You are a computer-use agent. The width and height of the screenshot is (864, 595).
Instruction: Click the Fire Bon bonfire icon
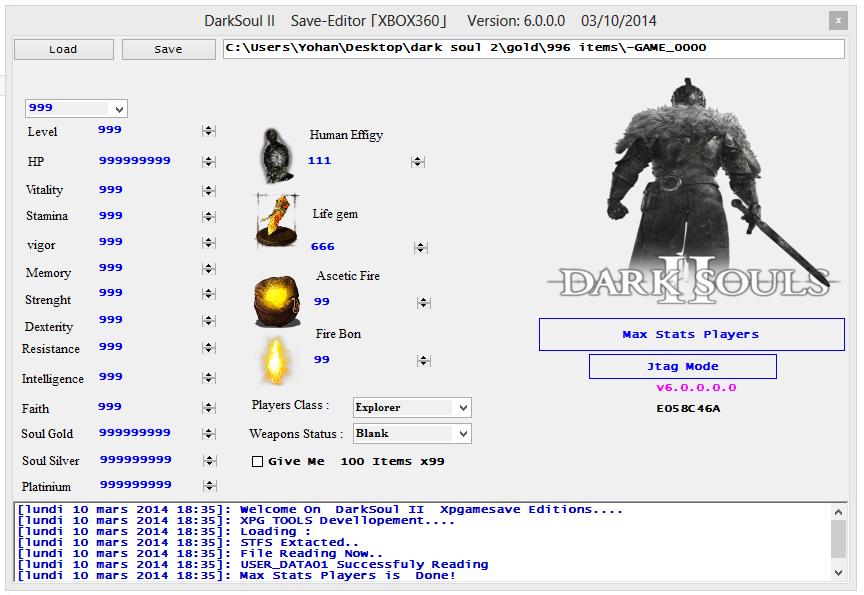273,360
